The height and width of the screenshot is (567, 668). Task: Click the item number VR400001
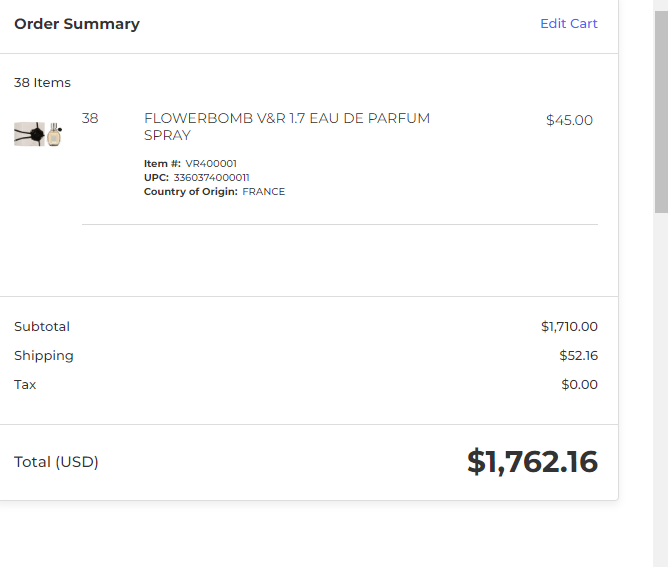click(x=211, y=164)
